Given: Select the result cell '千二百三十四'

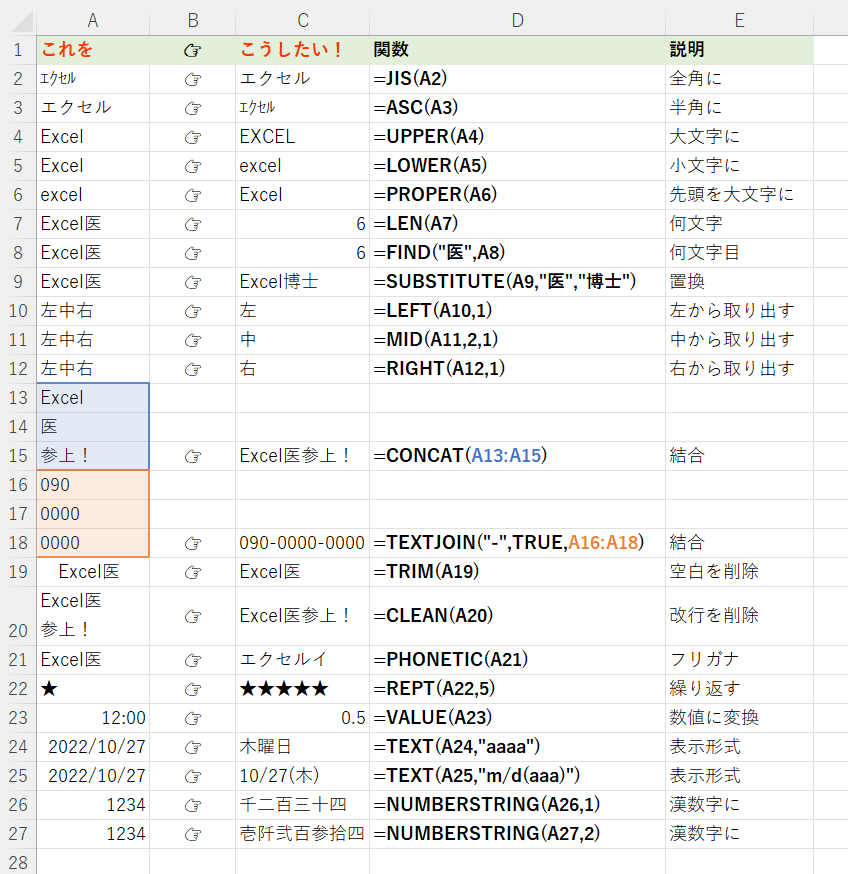Looking at the screenshot, I should [303, 805].
